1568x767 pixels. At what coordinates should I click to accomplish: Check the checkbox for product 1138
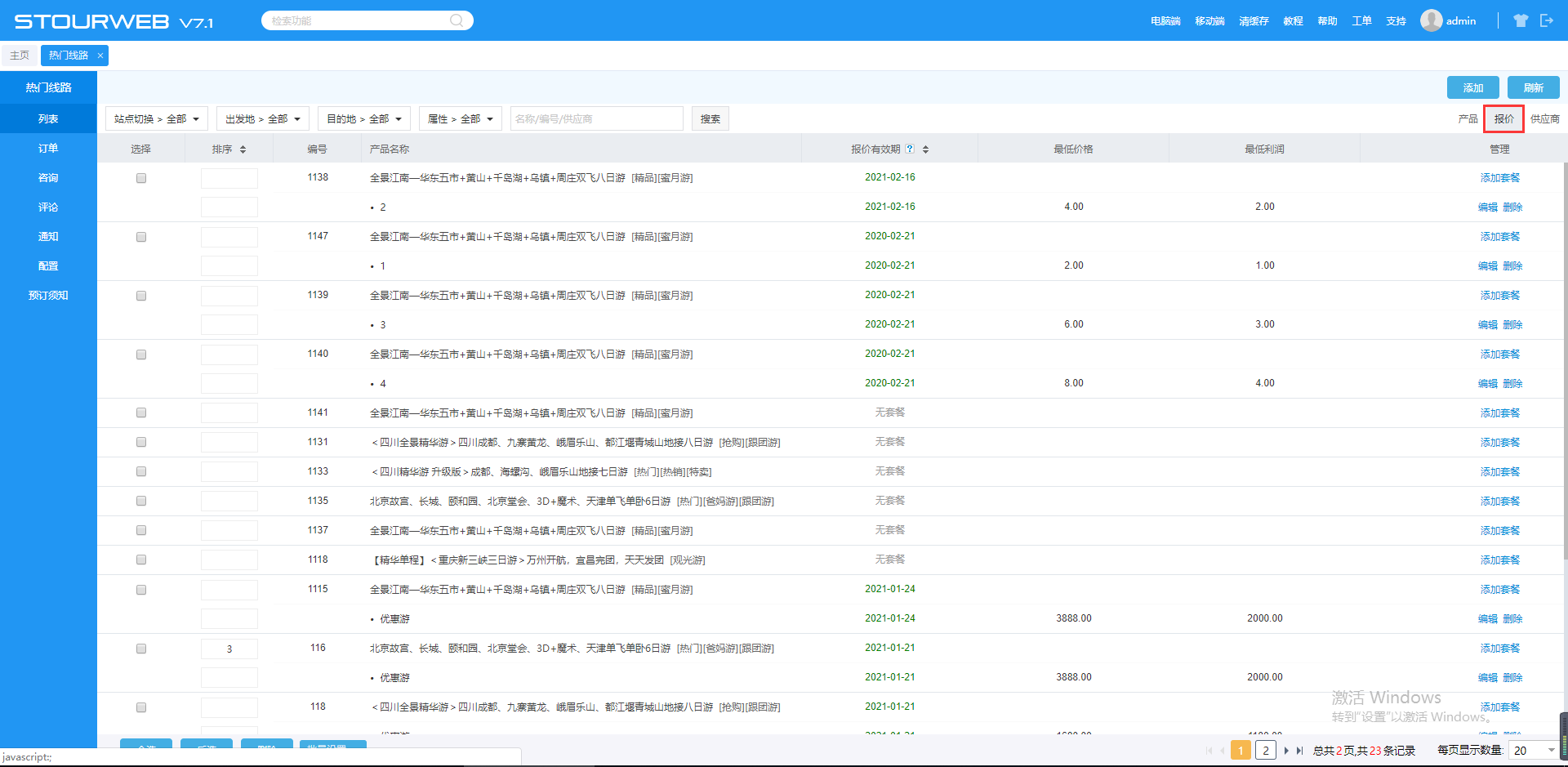point(141,178)
